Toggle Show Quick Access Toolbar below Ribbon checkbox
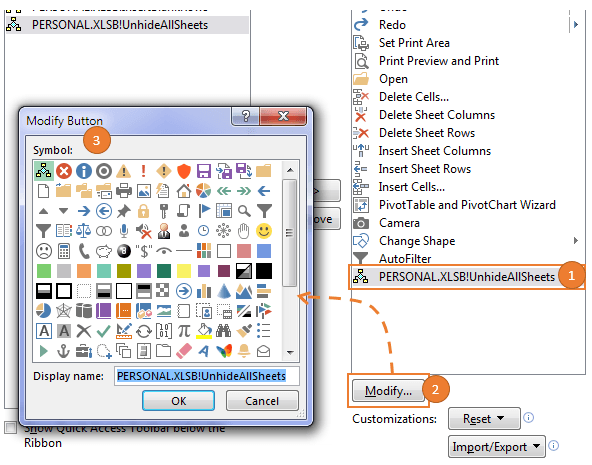592x465 pixels. click(x=11, y=428)
